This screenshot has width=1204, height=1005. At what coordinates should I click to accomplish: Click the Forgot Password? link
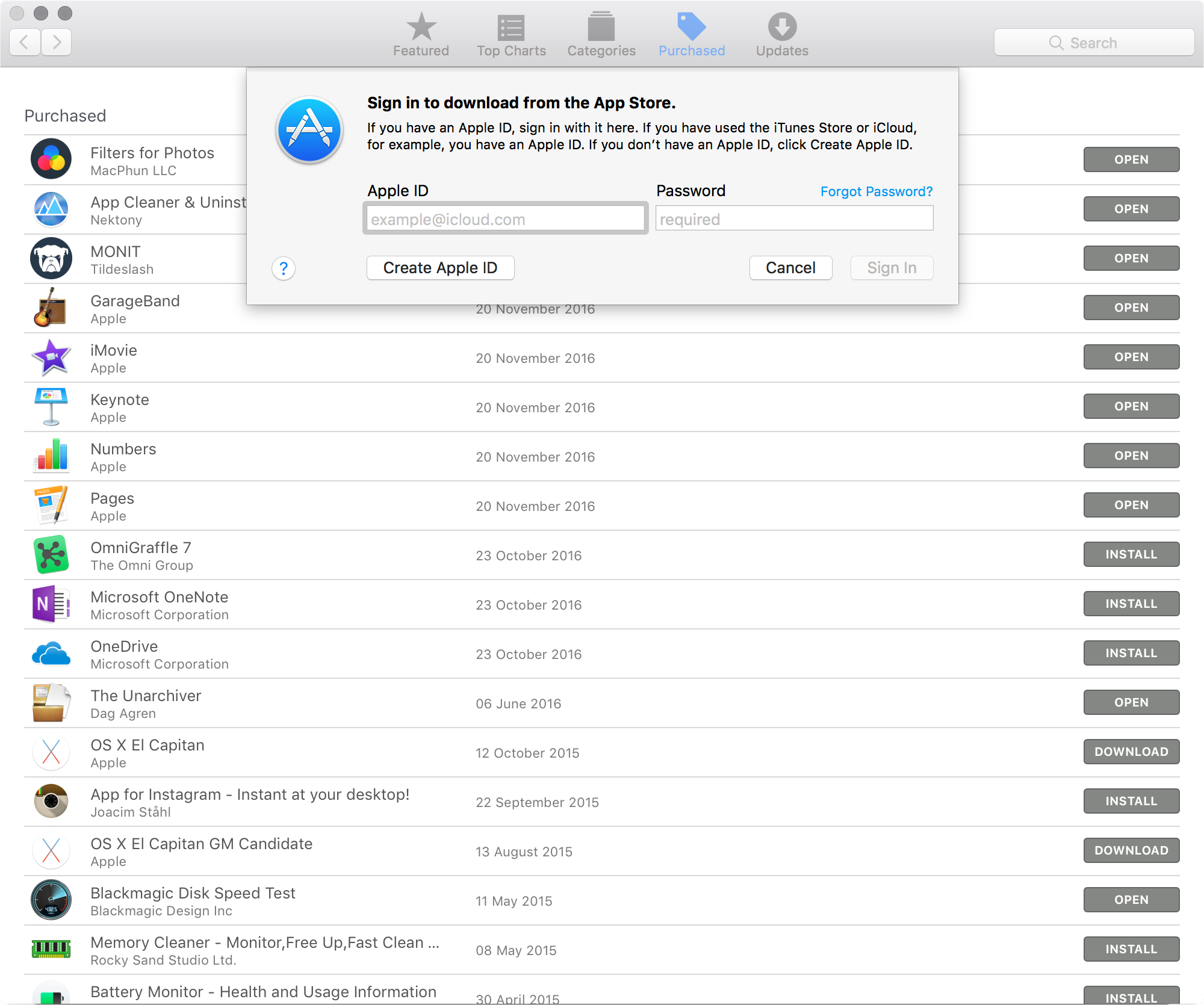click(877, 191)
